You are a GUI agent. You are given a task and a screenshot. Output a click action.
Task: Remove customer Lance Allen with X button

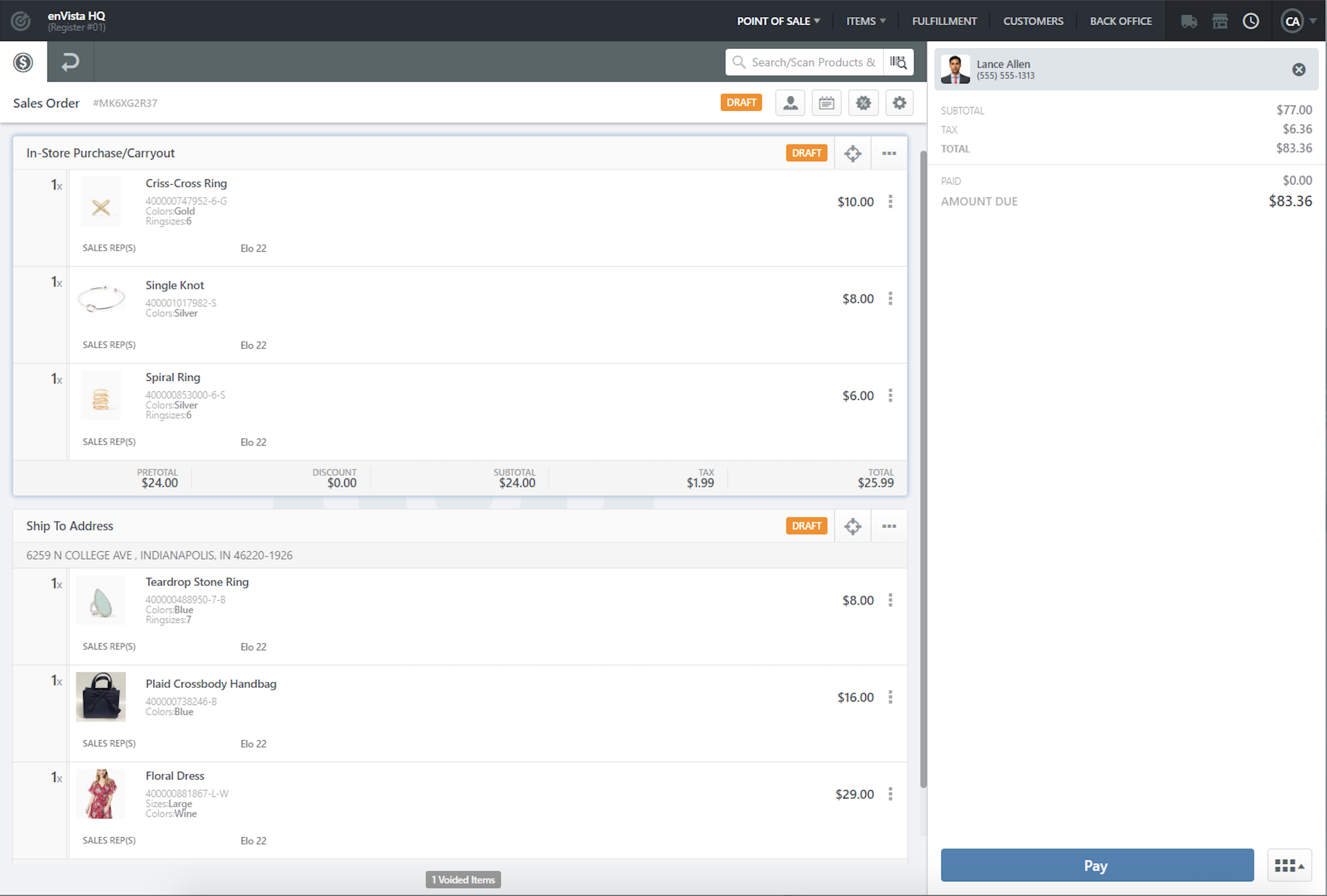(x=1299, y=70)
